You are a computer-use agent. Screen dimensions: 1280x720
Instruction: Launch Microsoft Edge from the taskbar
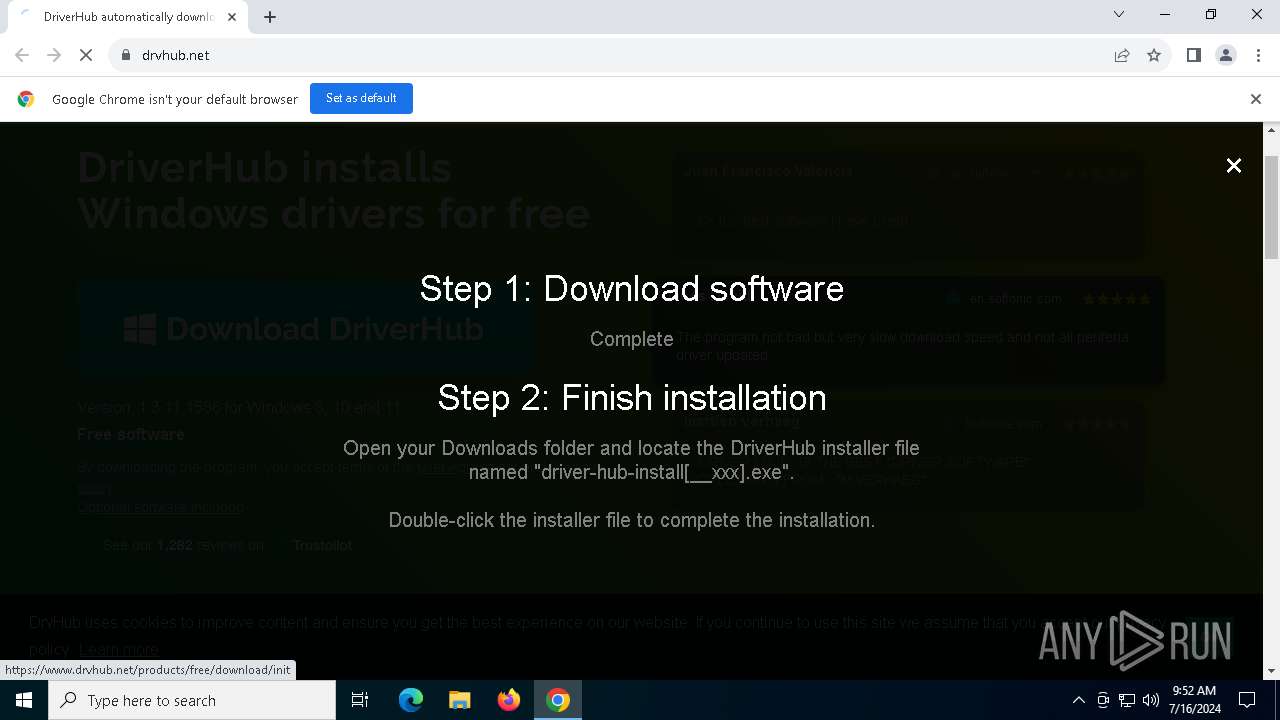tap(411, 700)
